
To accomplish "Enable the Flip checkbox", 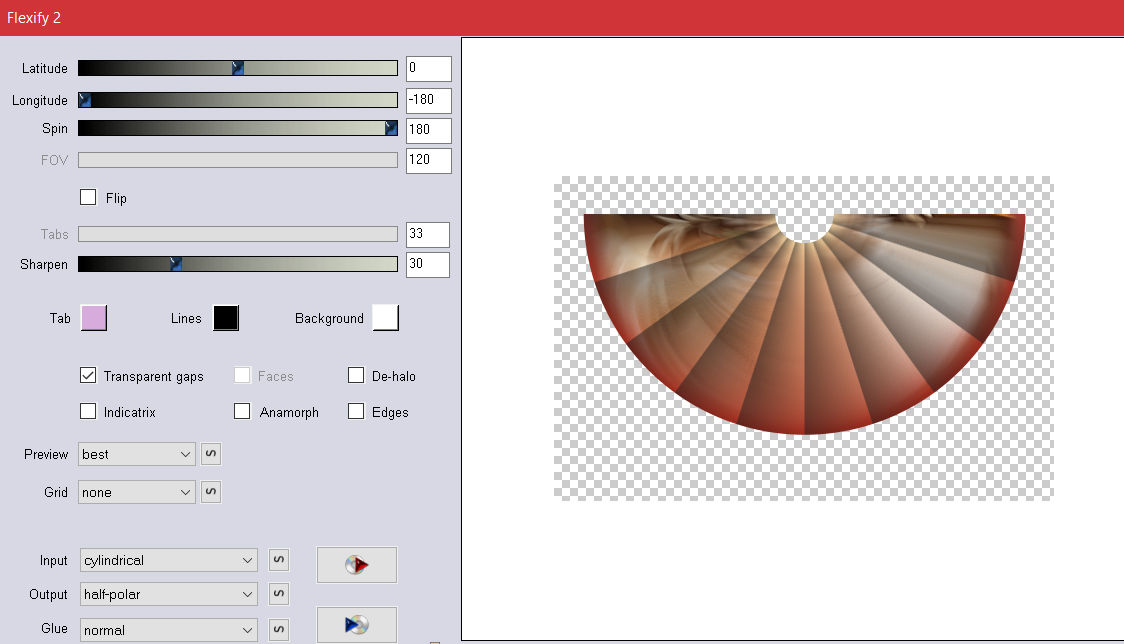I will [x=88, y=198].
